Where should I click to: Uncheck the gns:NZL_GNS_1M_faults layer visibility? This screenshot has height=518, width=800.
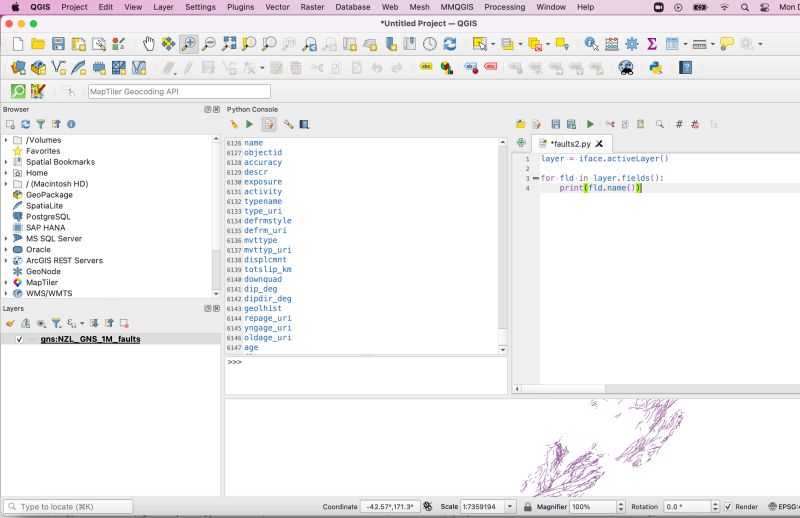19,339
